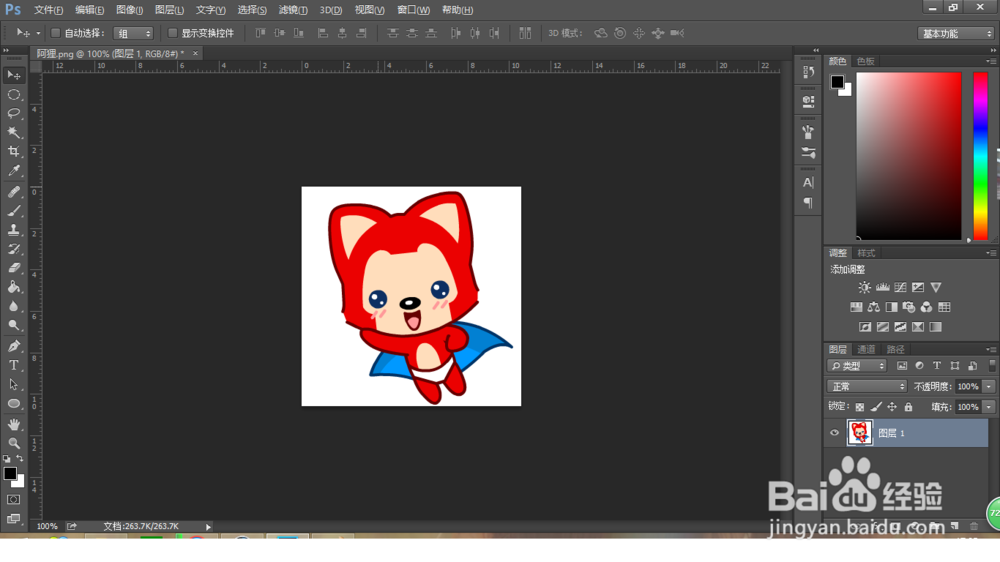Open the 滤镜(T) menu
Image resolution: width=1000 pixels, height=562 pixels.
pyautogui.click(x=293, y=10)
